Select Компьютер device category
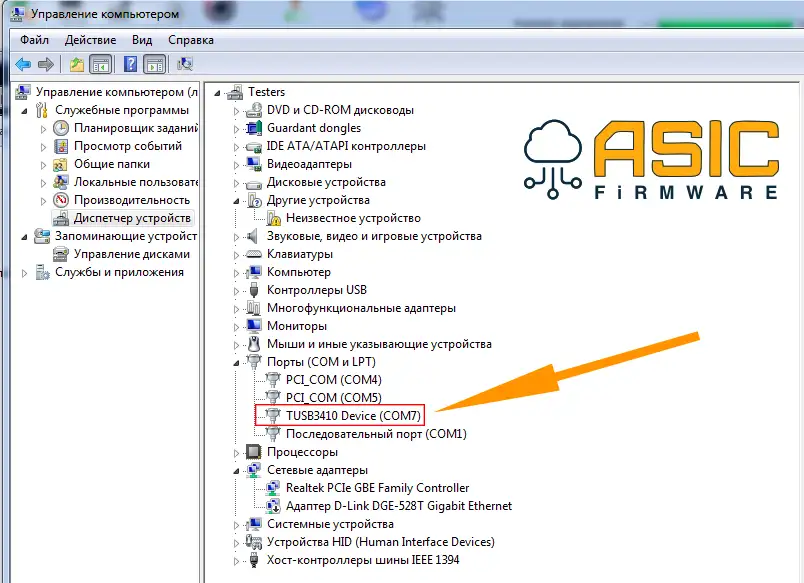 pos(299,272)
